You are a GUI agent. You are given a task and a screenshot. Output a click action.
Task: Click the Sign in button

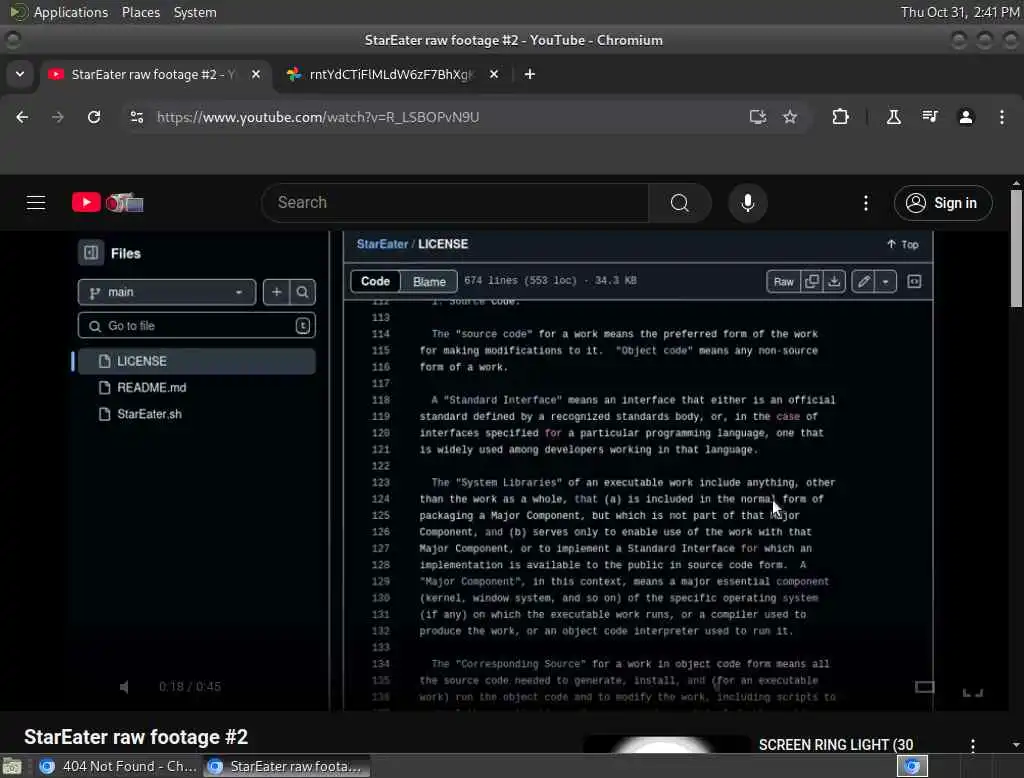(x=943, y=203)
